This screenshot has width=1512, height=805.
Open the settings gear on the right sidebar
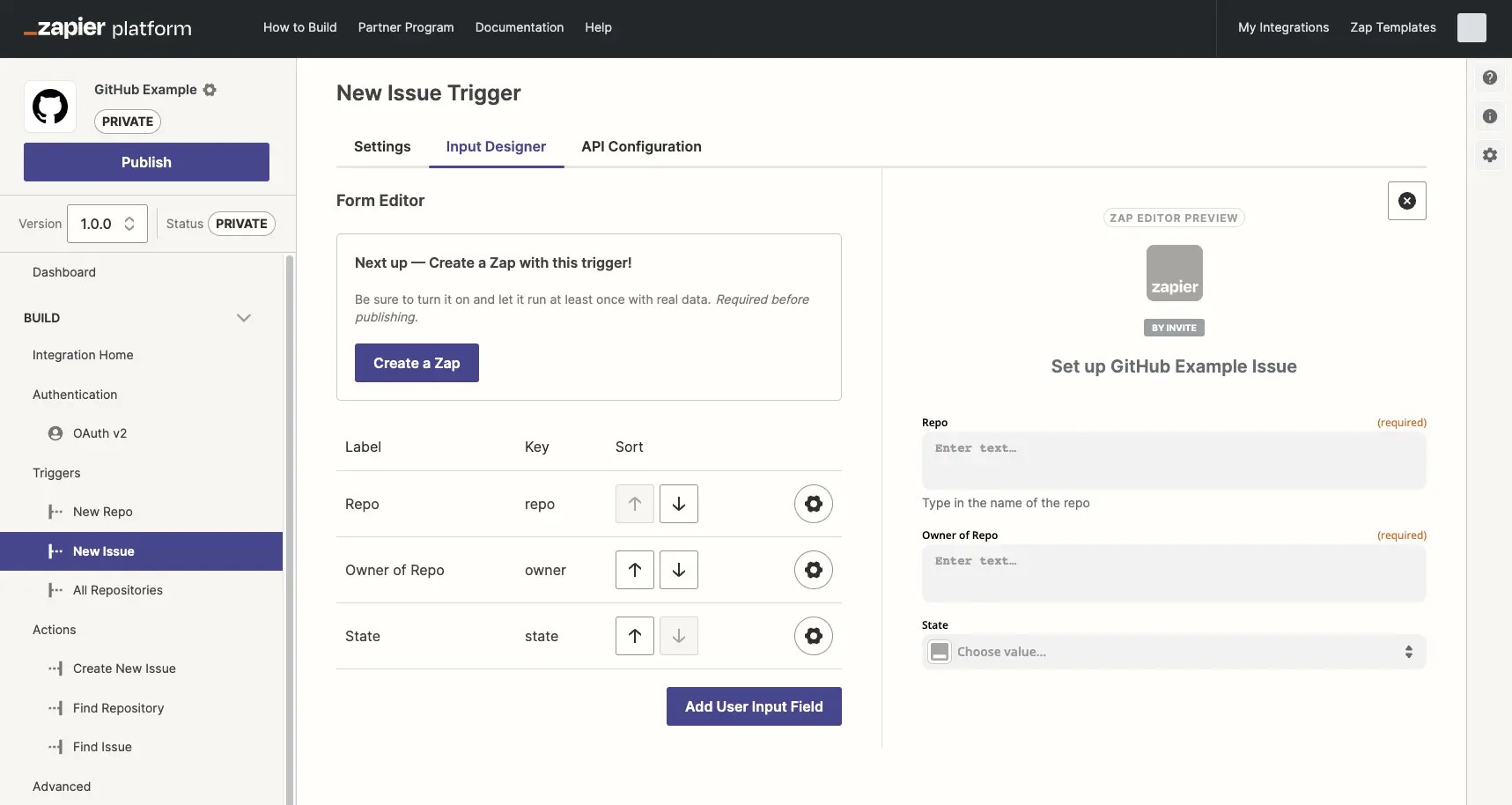point(1490,154)
